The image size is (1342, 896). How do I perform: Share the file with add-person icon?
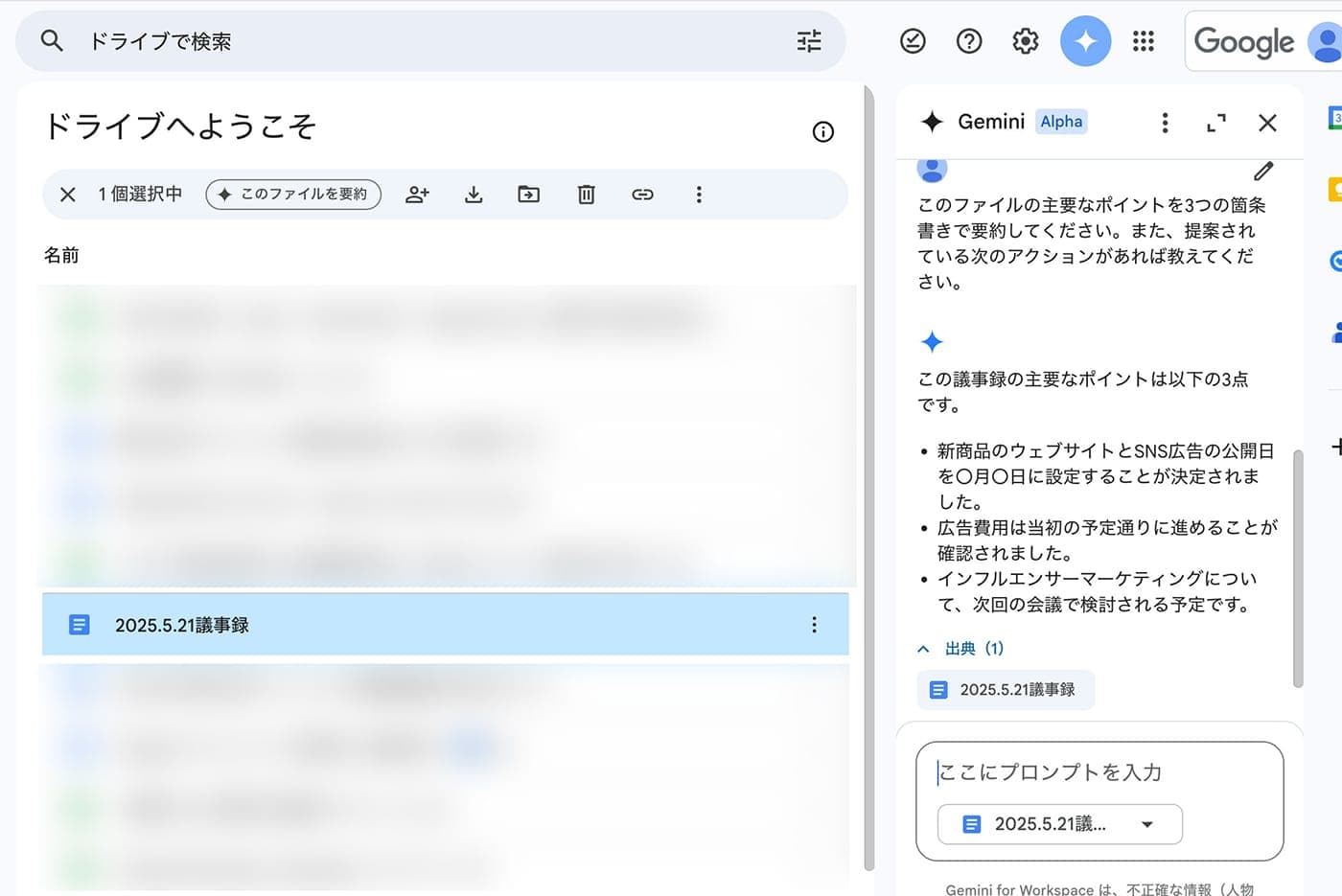417,195
